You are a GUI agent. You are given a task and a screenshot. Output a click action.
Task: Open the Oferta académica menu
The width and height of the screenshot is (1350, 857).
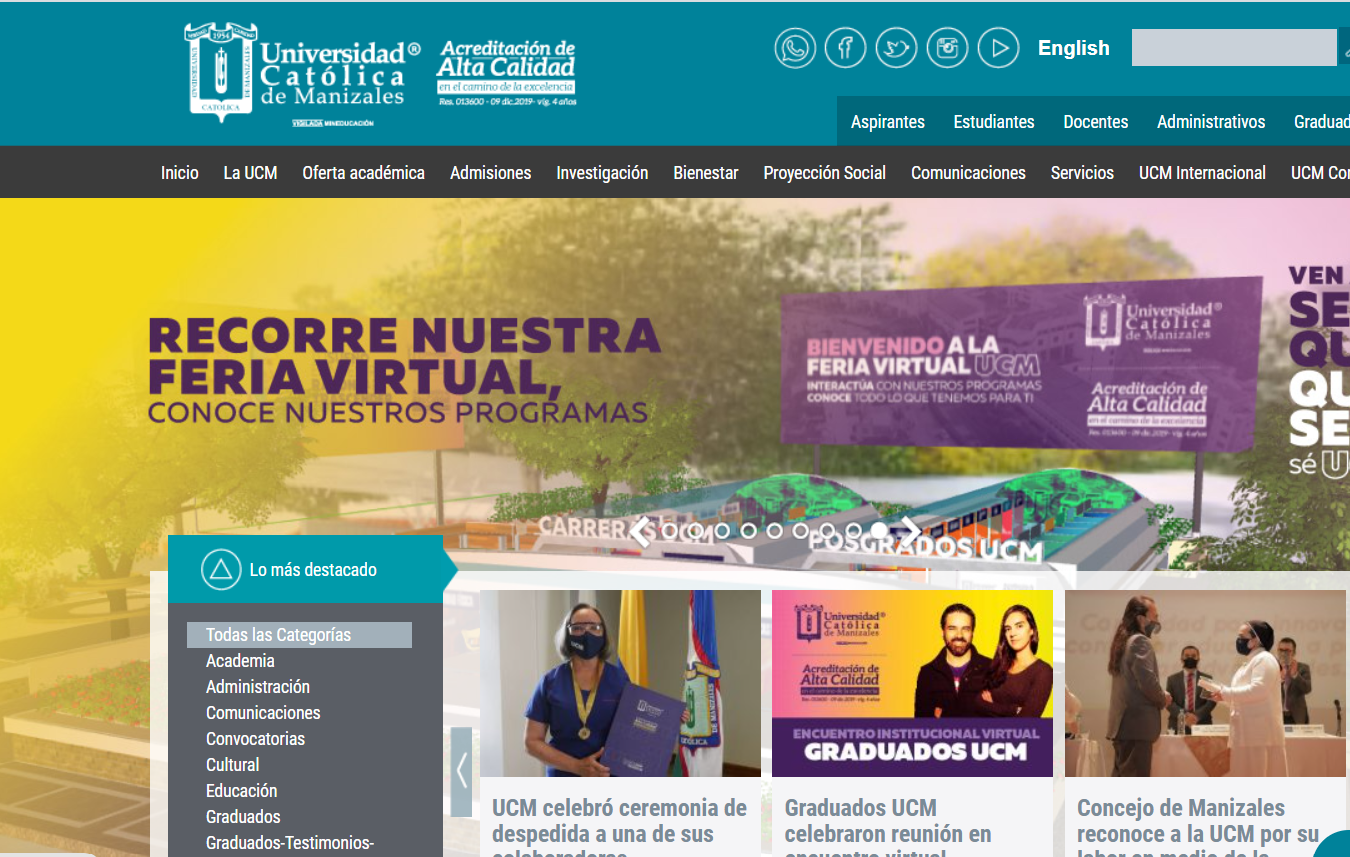(x=364, y=173)
